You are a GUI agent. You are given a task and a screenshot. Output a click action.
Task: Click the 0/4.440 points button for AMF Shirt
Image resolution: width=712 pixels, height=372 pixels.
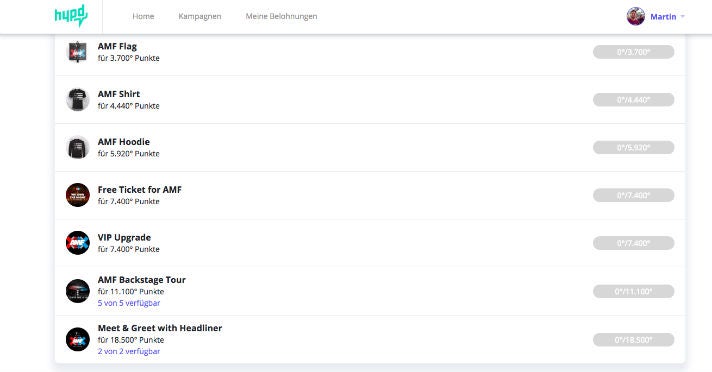(633, 99)
